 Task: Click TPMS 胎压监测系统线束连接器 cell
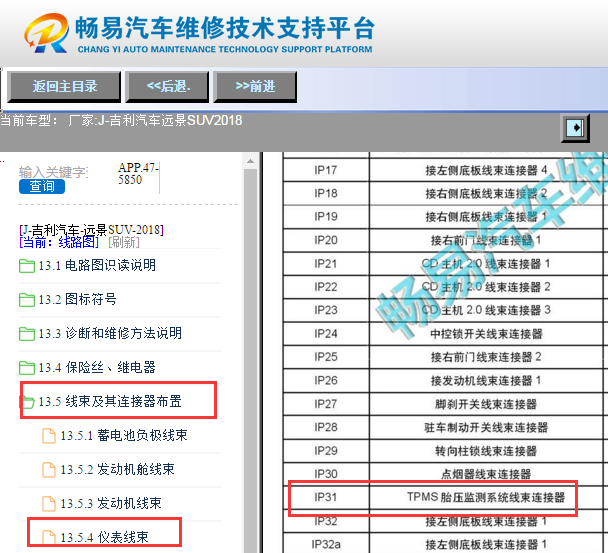coord(486,497)
